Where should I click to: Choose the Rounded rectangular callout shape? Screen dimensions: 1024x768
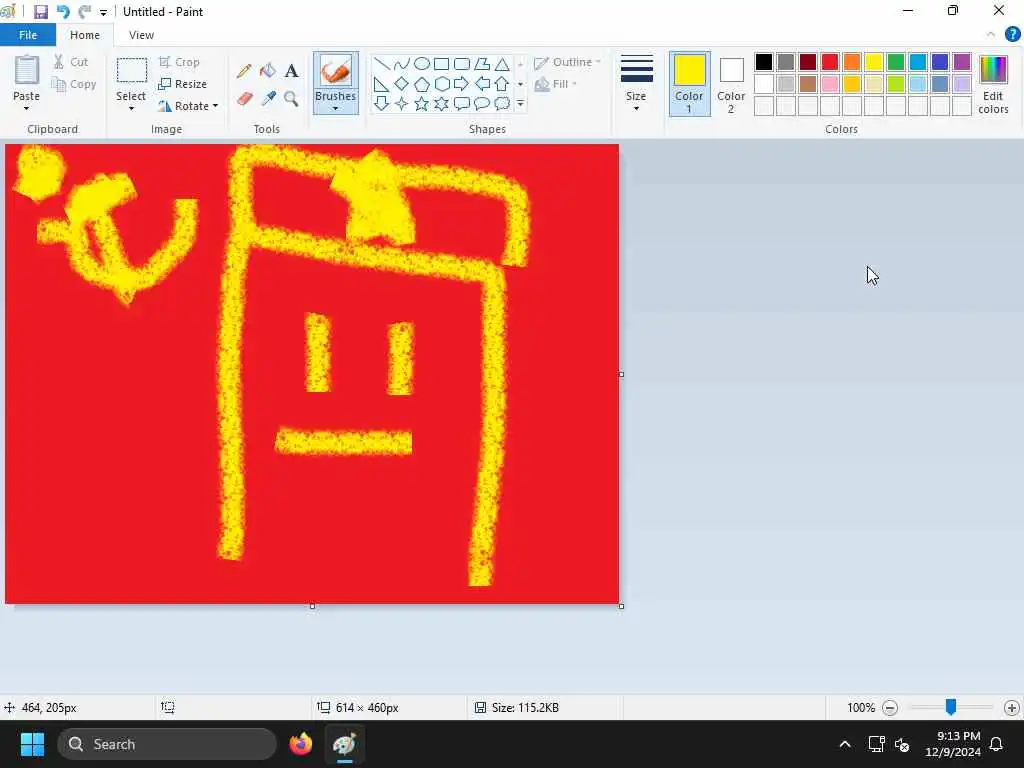tap(462, 103)
